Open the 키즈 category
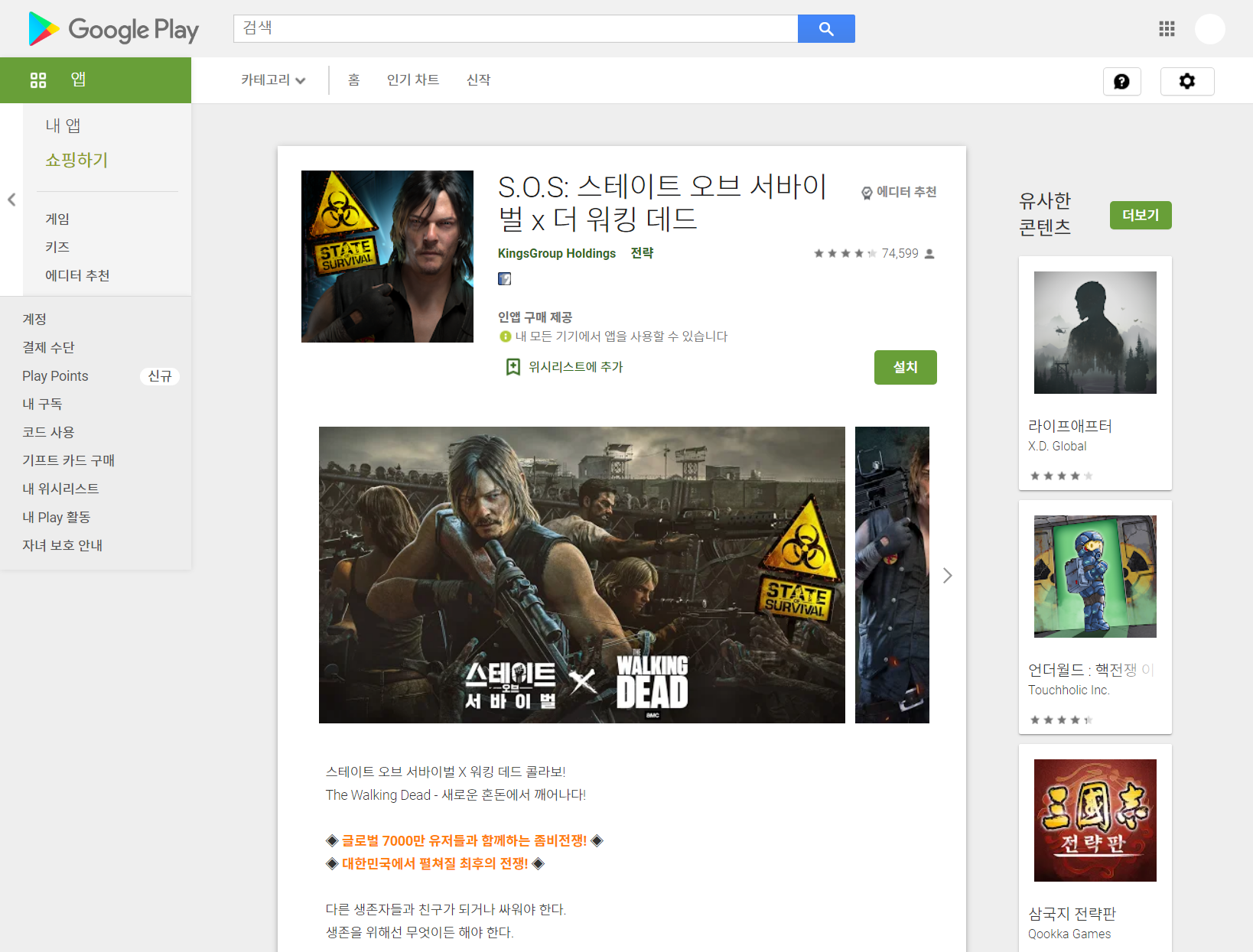This screenshot has width=1253, height=952. (57, 247)
